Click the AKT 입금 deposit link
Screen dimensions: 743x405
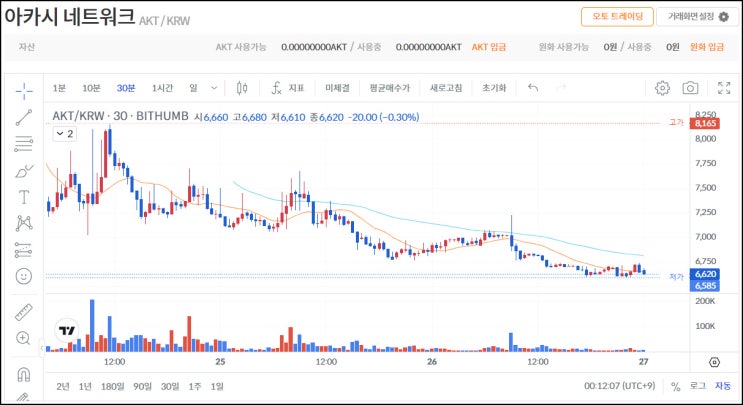pyautogui.click(x=489, y=47)
